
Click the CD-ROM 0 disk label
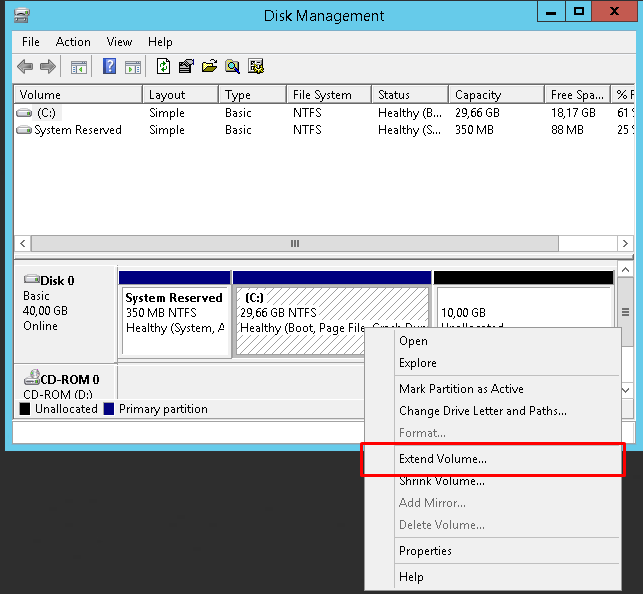coord(64,382)
